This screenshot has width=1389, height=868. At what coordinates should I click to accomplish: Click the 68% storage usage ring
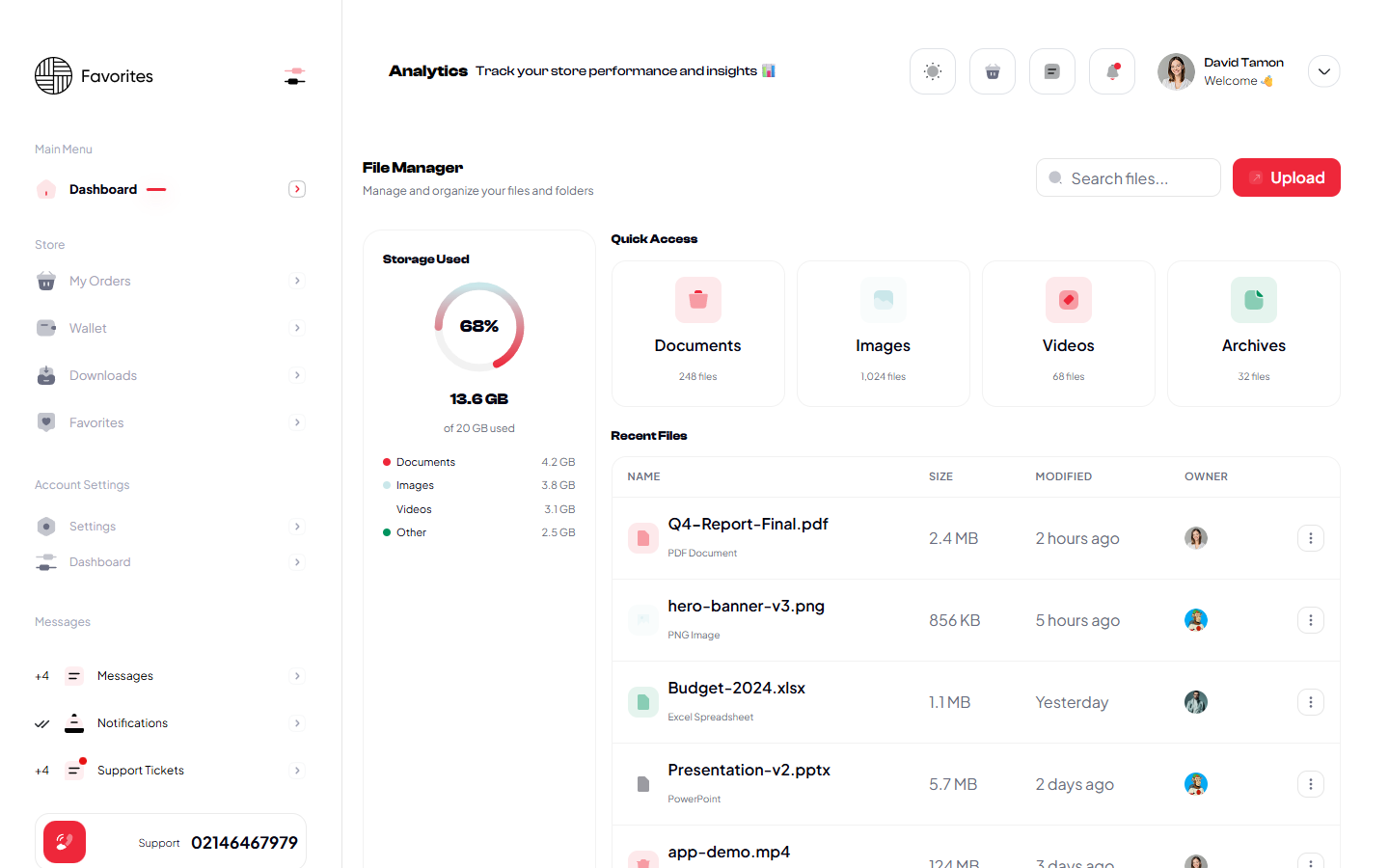[479, 327]
